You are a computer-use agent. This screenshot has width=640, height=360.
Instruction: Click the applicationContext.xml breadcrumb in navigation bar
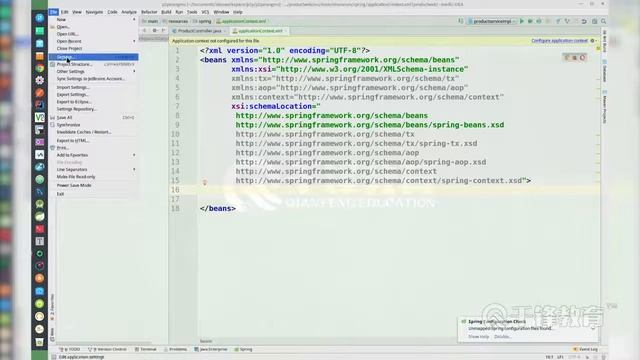point(241,21)
